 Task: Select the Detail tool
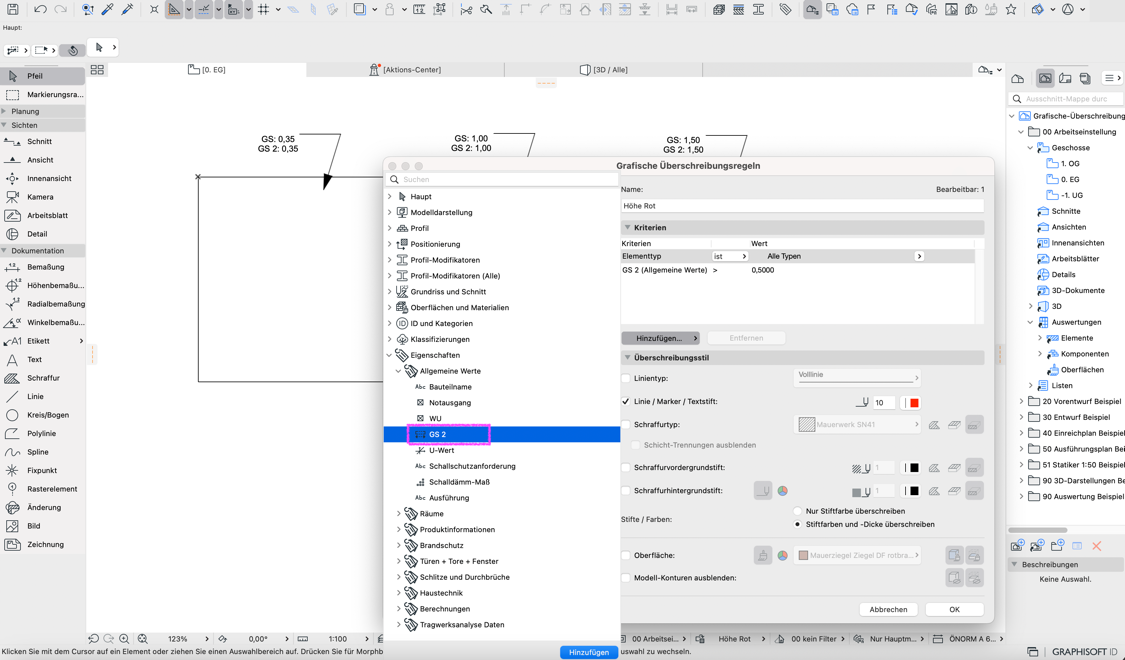tap(42, 234)
